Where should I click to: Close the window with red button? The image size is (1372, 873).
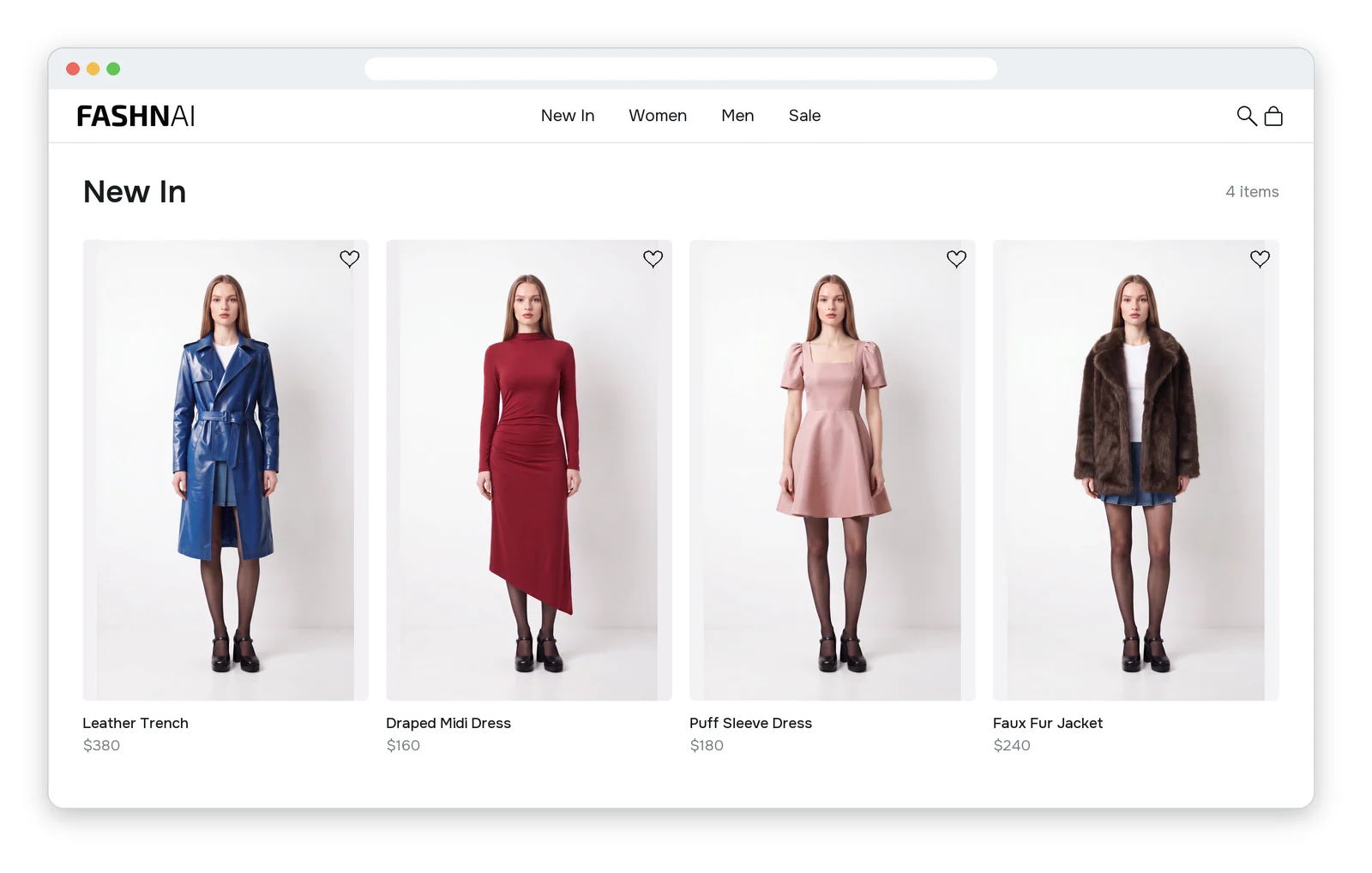[73, 69]
